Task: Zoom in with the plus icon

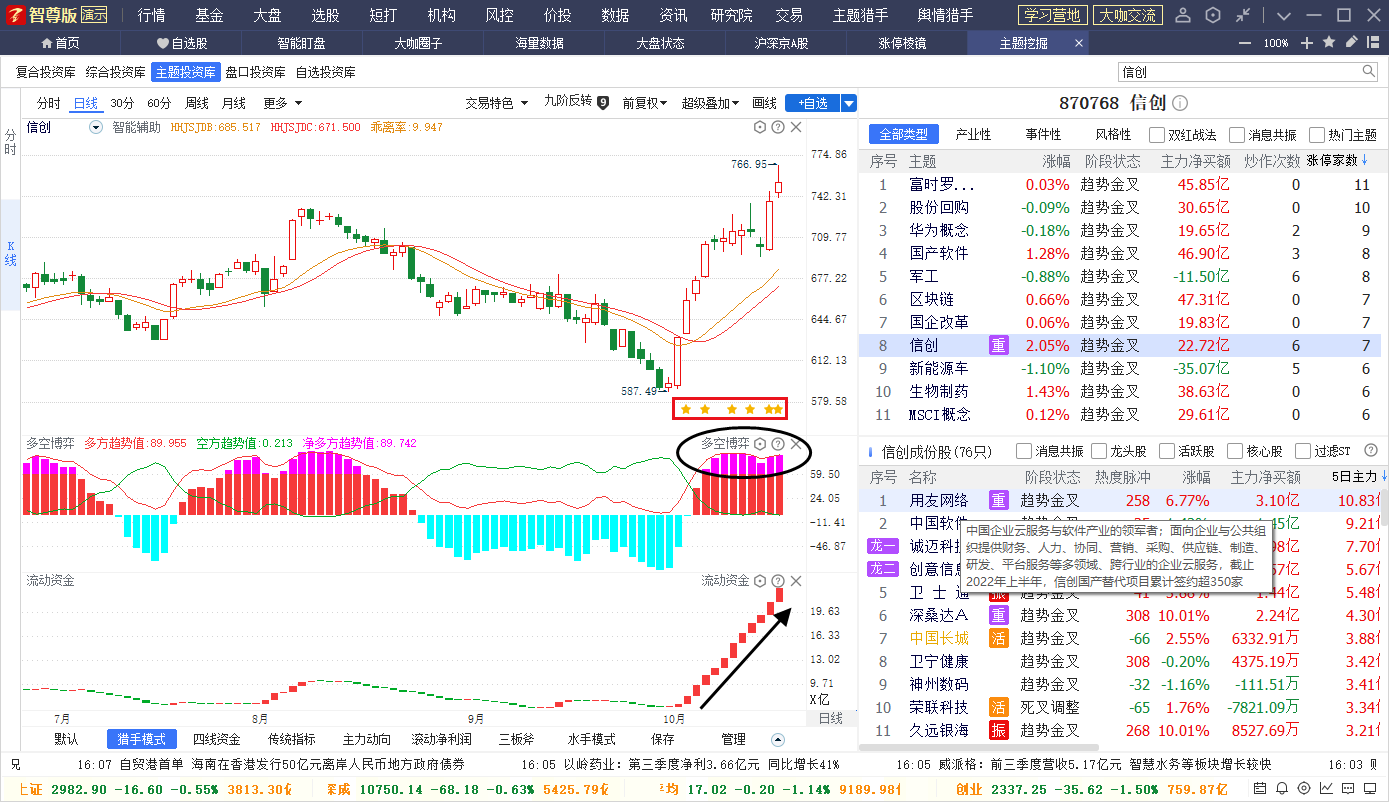Action: coord(1307,43)
